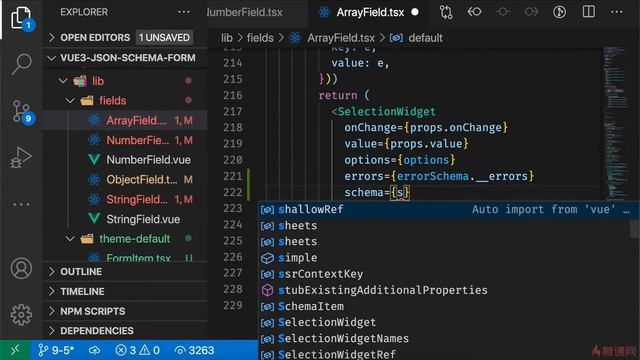640x360 pixels.
Task: Show additional activity bar views ellipsis
Action: pos(21,204)
